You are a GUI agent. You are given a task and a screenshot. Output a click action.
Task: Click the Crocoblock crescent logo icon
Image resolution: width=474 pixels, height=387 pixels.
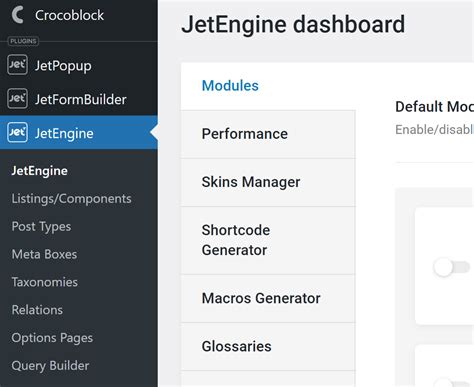coord(17,15)
